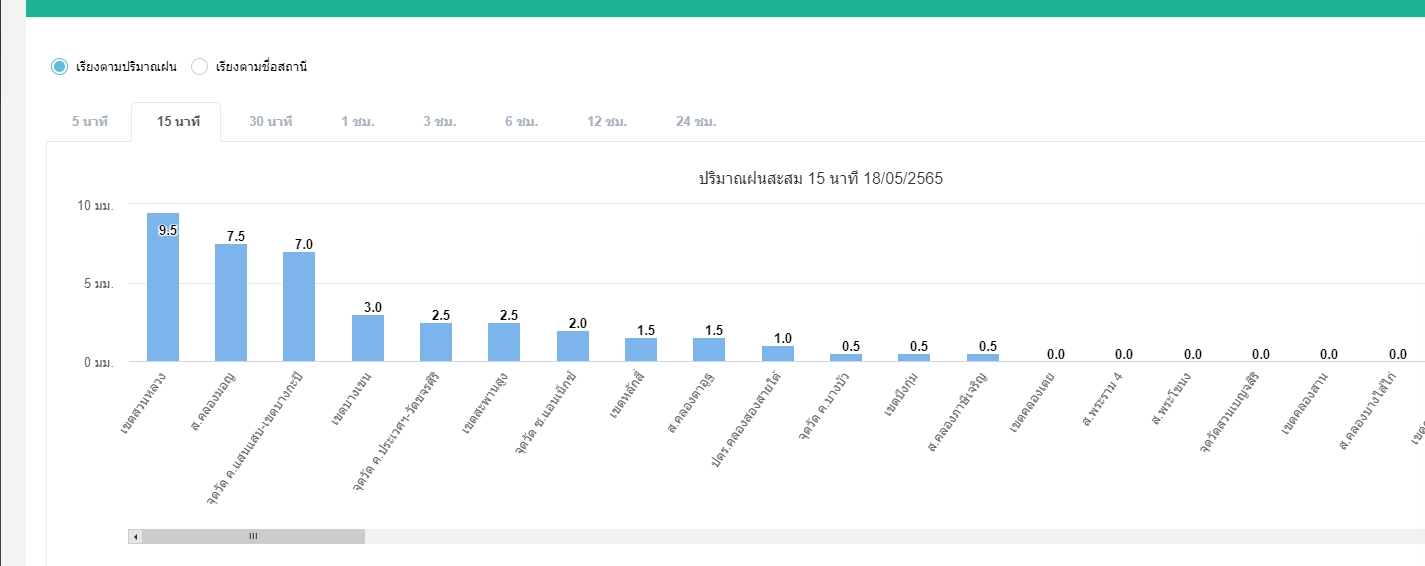Click the 3.0 bar for เขตบางเขน

point(368,338)
